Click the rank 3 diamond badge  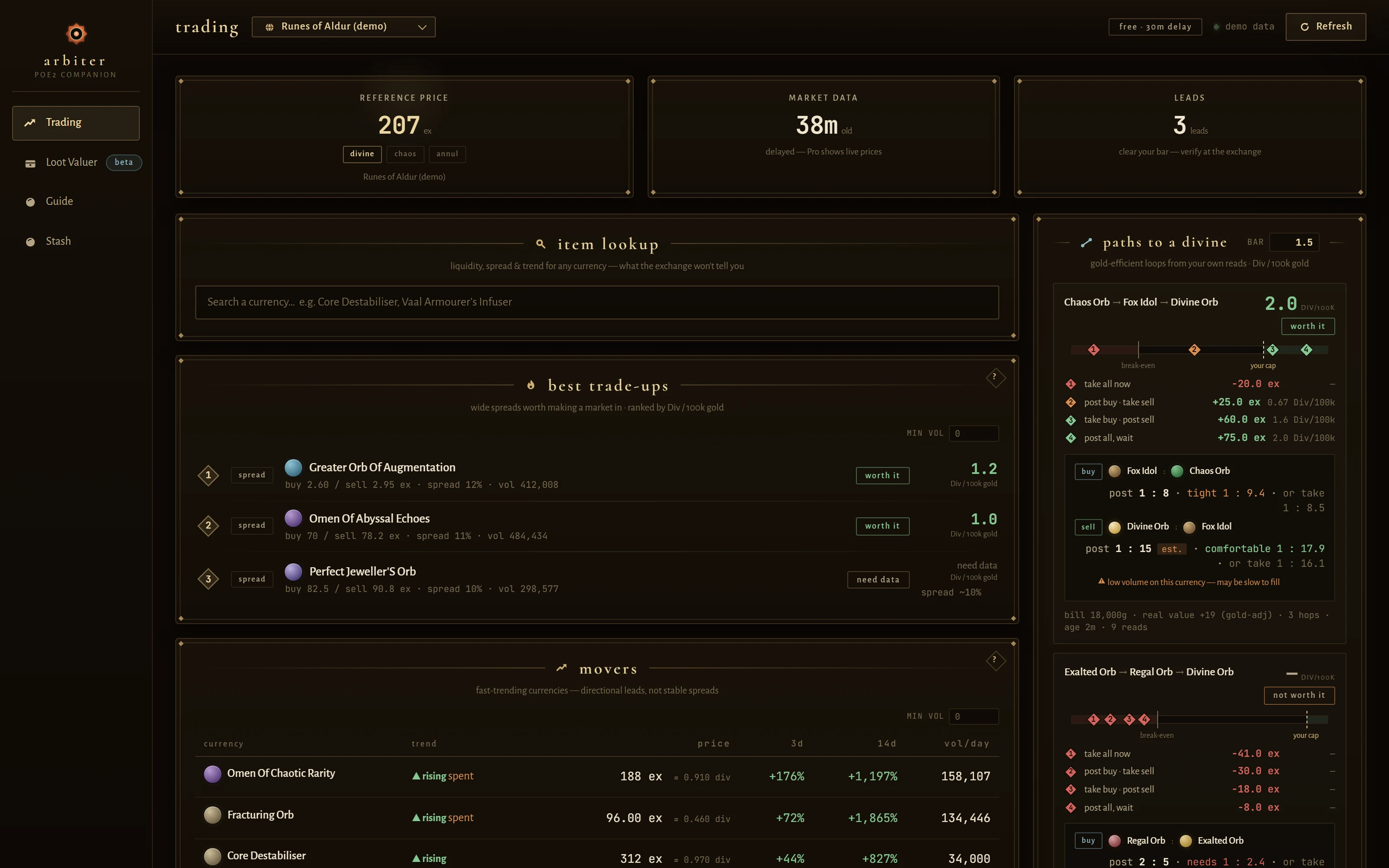tap(208, 579)
